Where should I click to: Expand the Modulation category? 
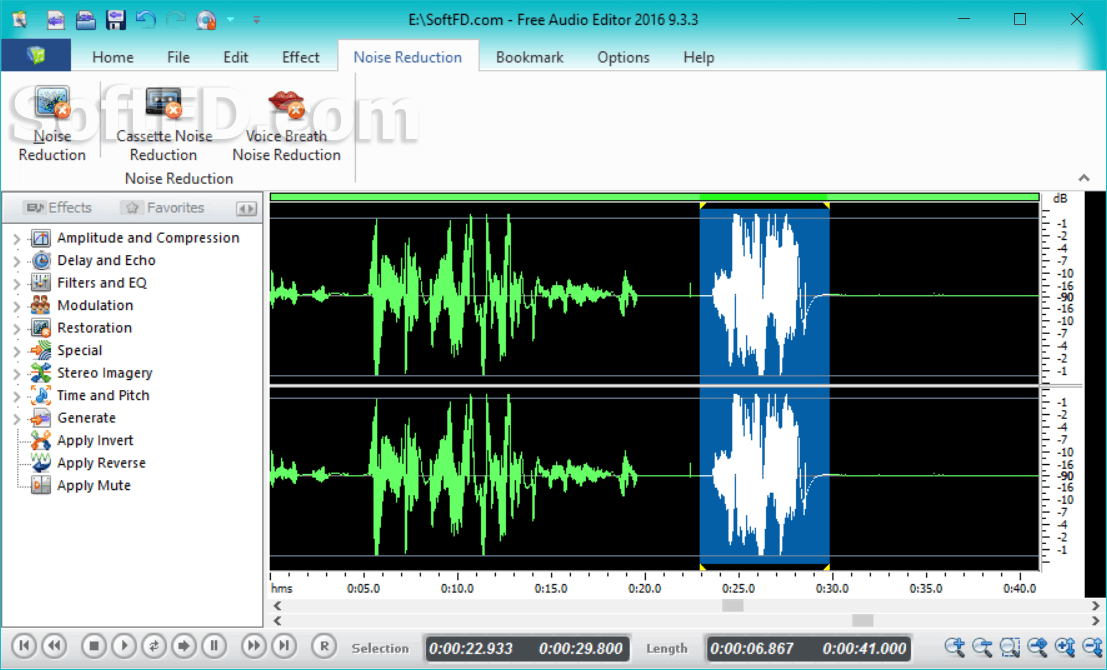coord(17,307)
